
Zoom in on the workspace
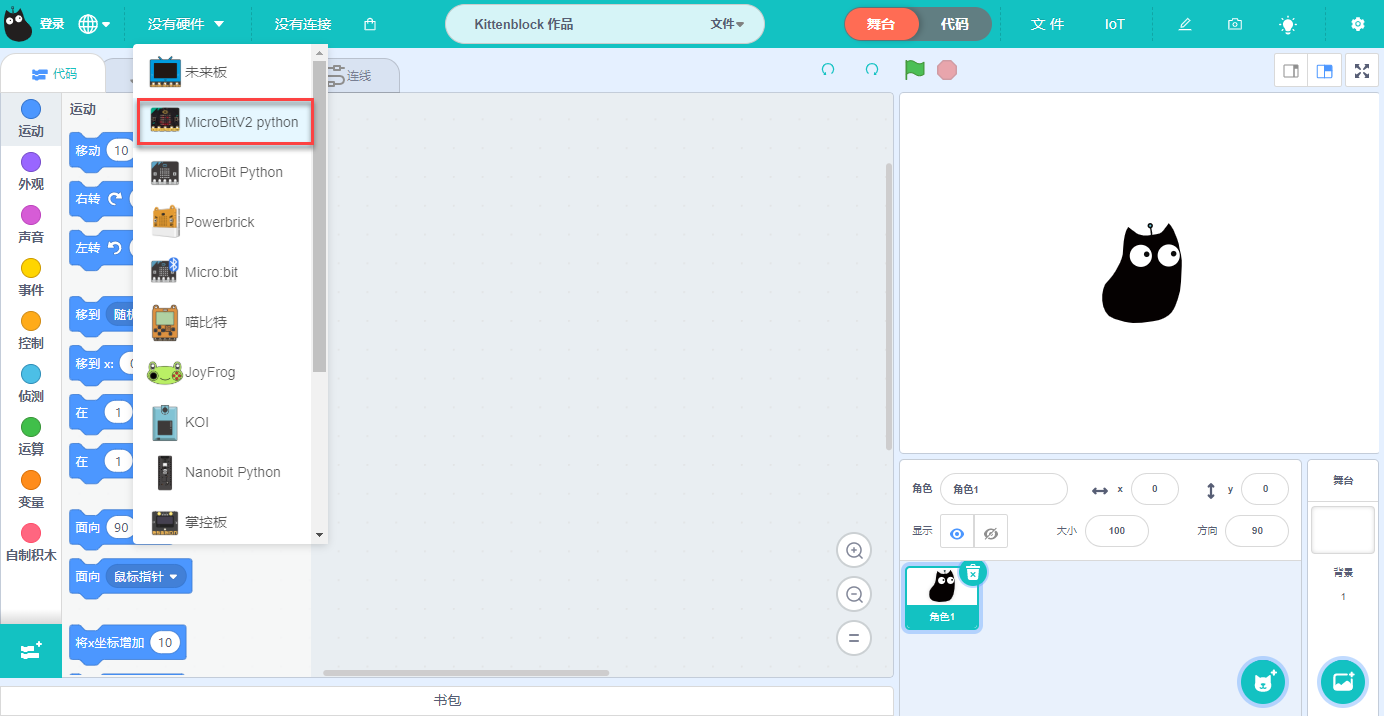(854, 550)
